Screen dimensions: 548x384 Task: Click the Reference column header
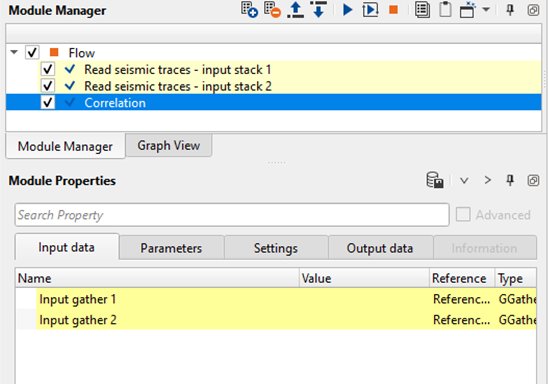462,278
